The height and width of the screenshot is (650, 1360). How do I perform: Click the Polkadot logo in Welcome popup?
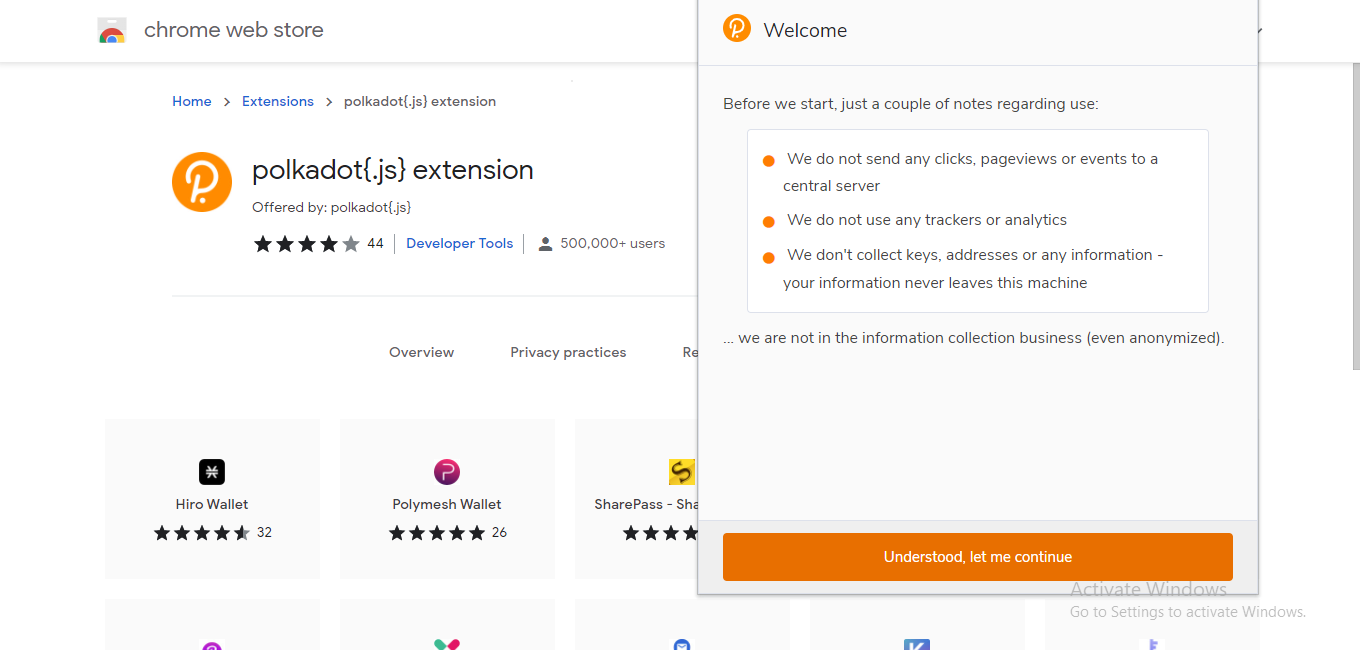point(737,28)
